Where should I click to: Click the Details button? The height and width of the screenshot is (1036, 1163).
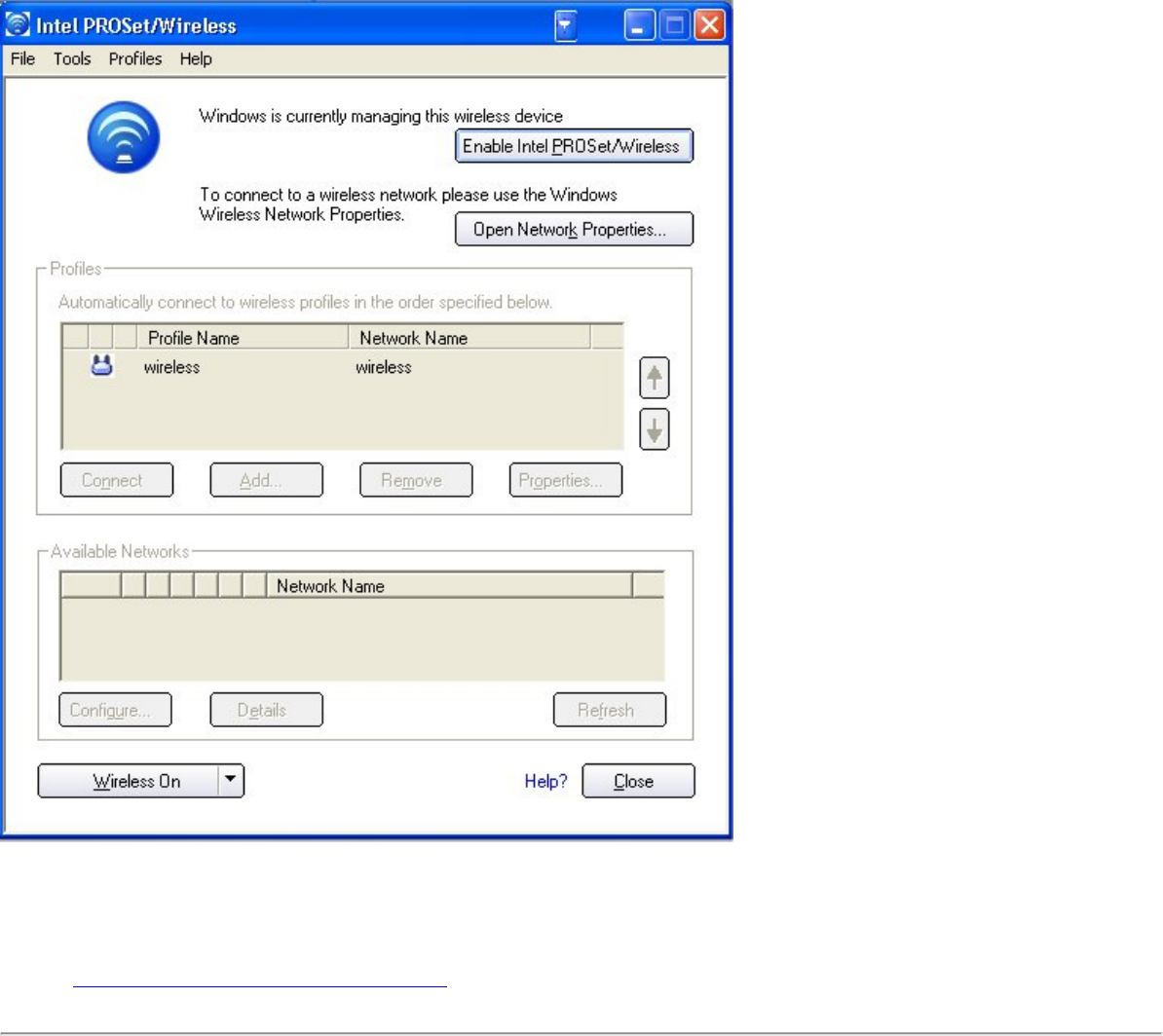pos(266,710)
